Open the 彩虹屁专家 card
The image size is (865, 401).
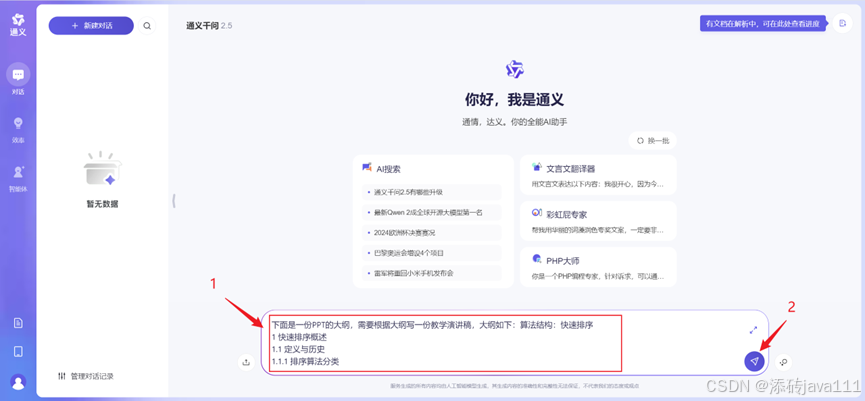point(598,221)
